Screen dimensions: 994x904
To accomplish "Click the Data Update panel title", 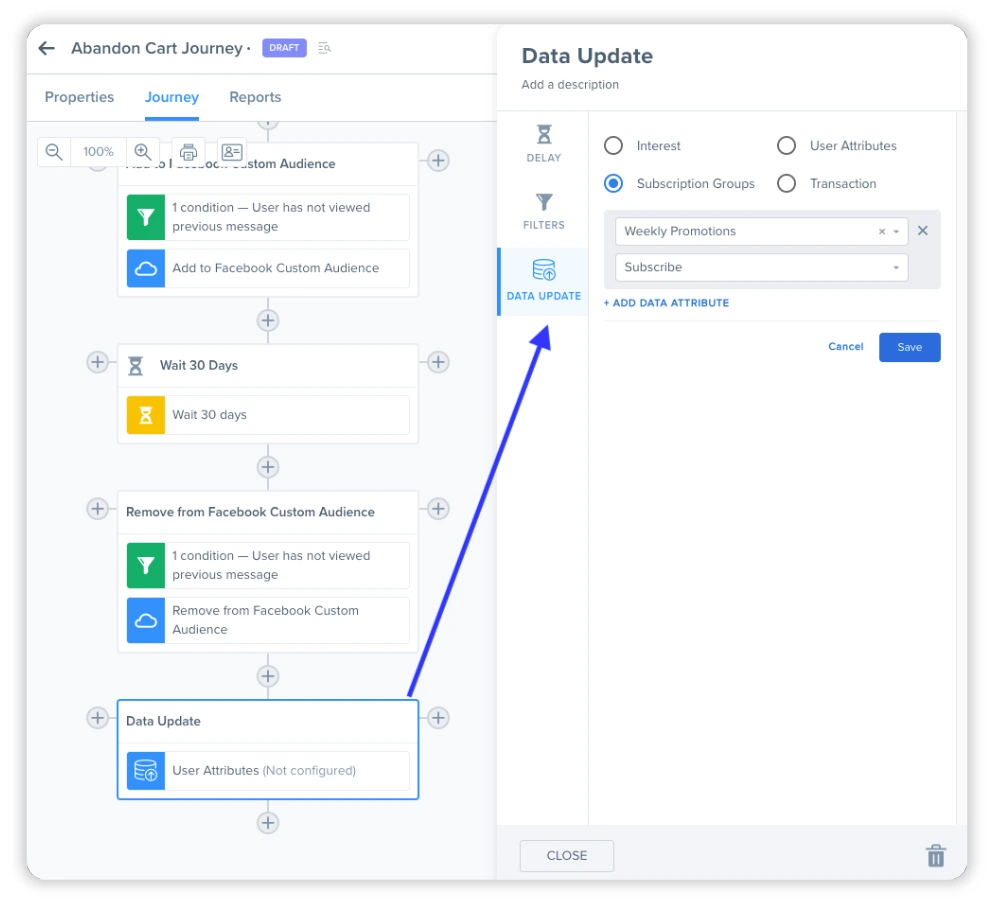I will (x=587, y=56).
